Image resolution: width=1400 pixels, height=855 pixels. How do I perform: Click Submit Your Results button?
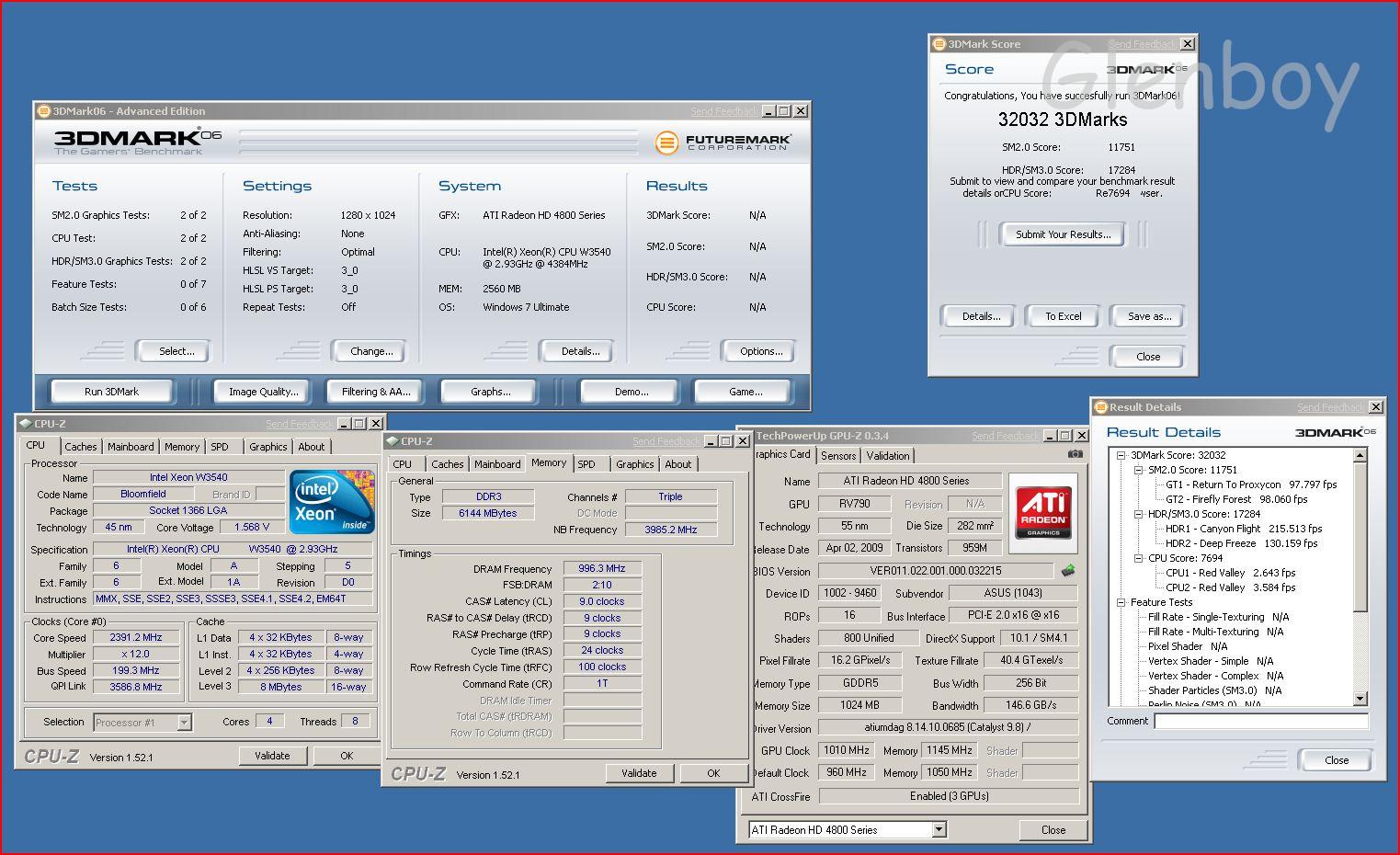[x=1063, y=234]
